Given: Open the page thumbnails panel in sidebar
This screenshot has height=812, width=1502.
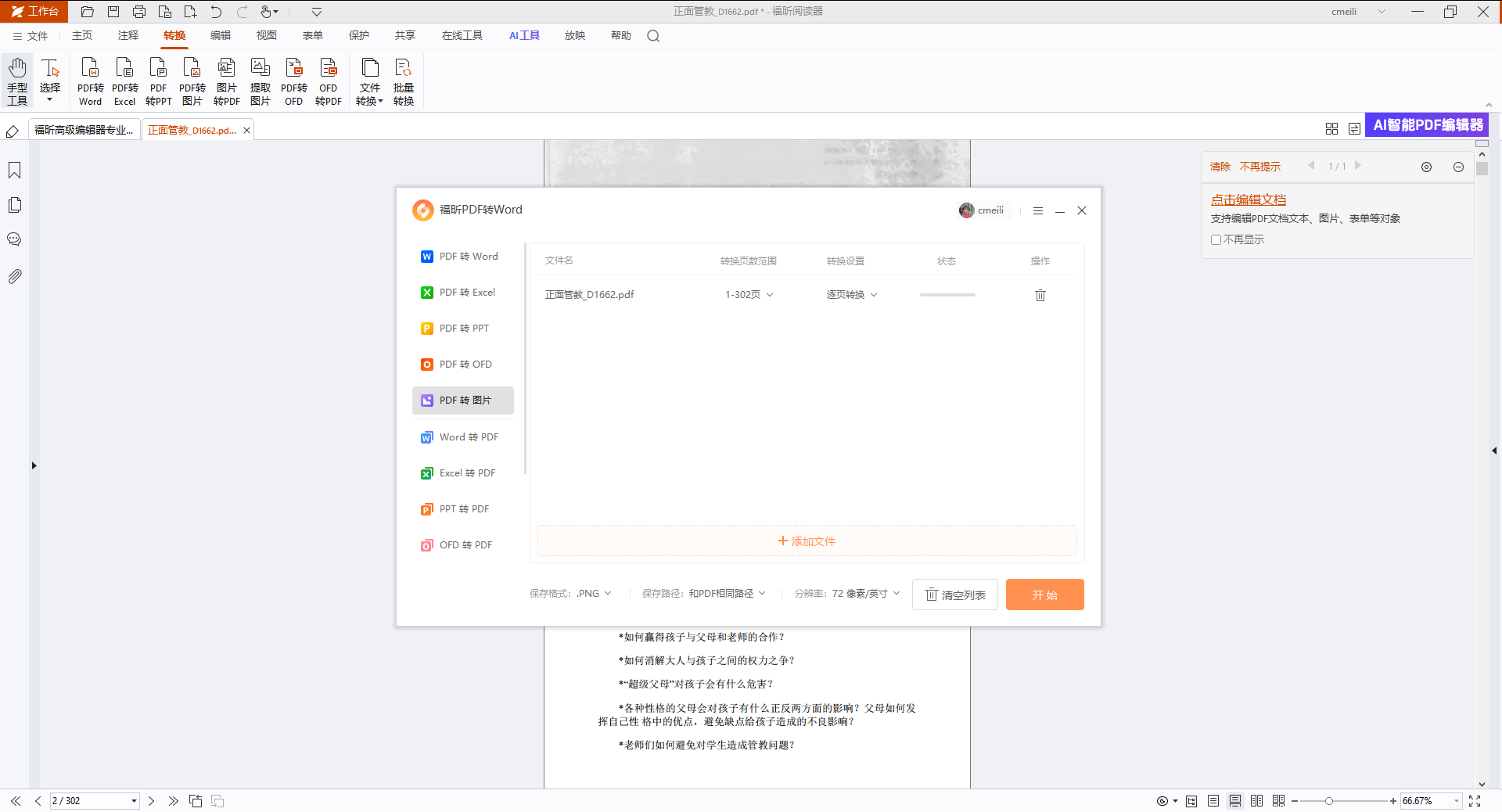Looking at the screenshot, I should click(x=14, y=205).
